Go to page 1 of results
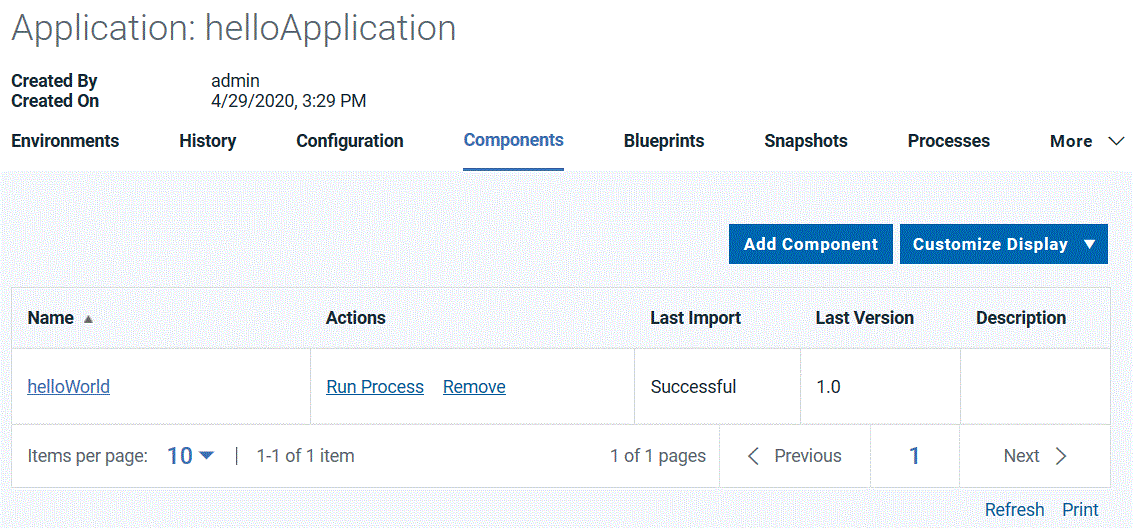 click(914, 456)
